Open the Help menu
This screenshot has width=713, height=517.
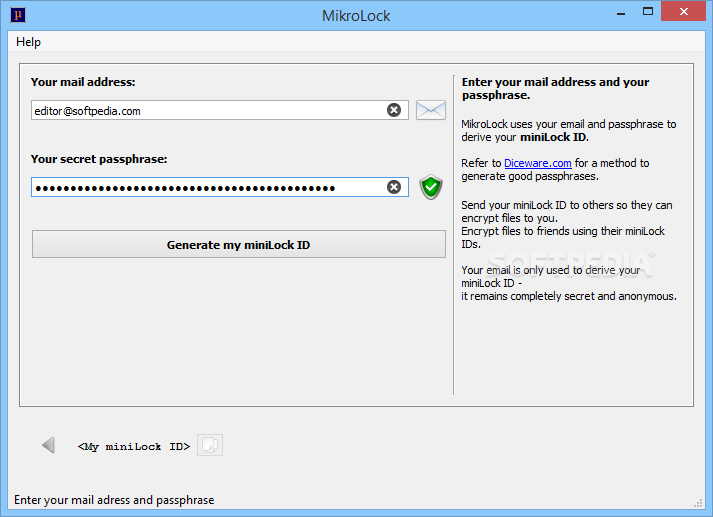coord(28,42)
